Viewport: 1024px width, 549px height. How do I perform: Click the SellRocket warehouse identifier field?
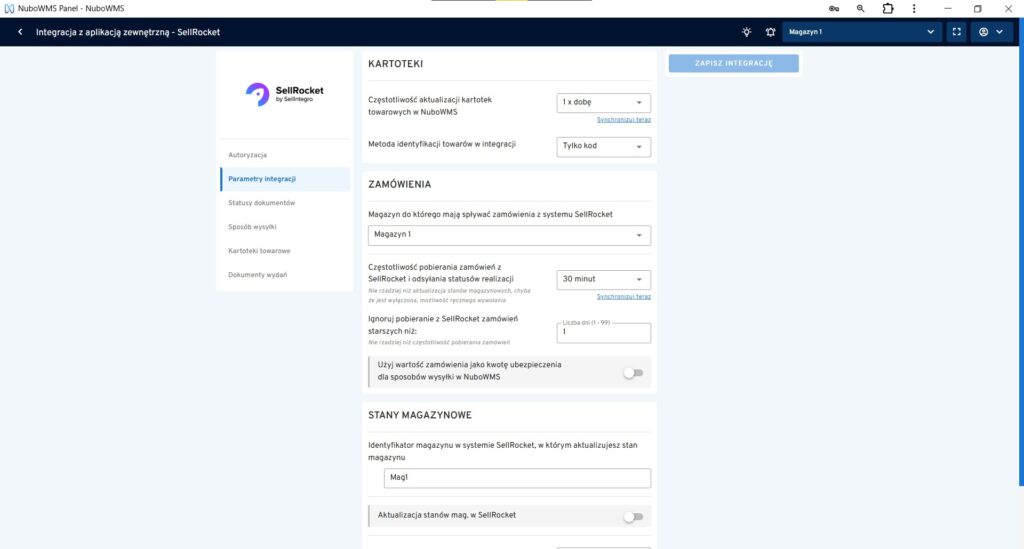517,478
